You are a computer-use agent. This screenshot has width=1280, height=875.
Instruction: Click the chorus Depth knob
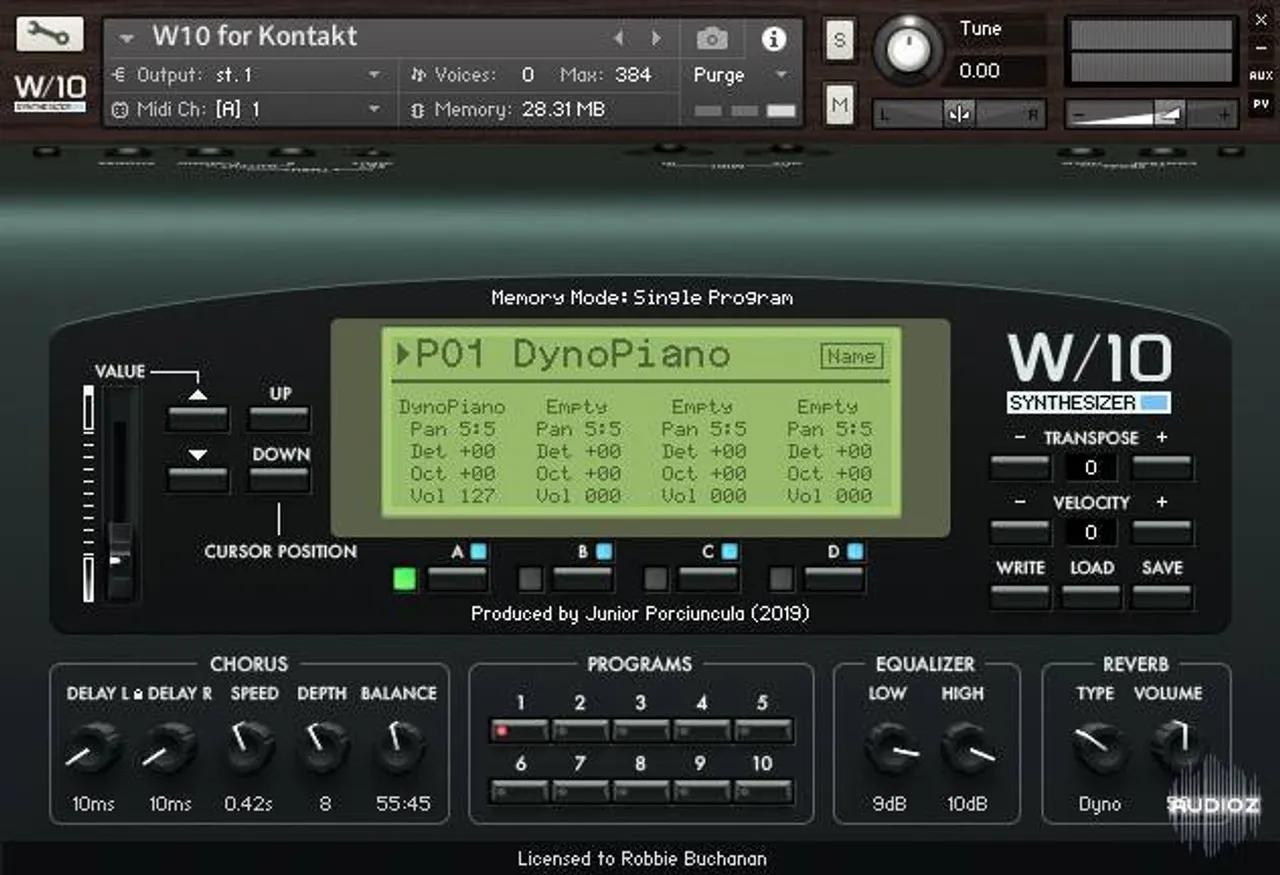coord(324,746)
